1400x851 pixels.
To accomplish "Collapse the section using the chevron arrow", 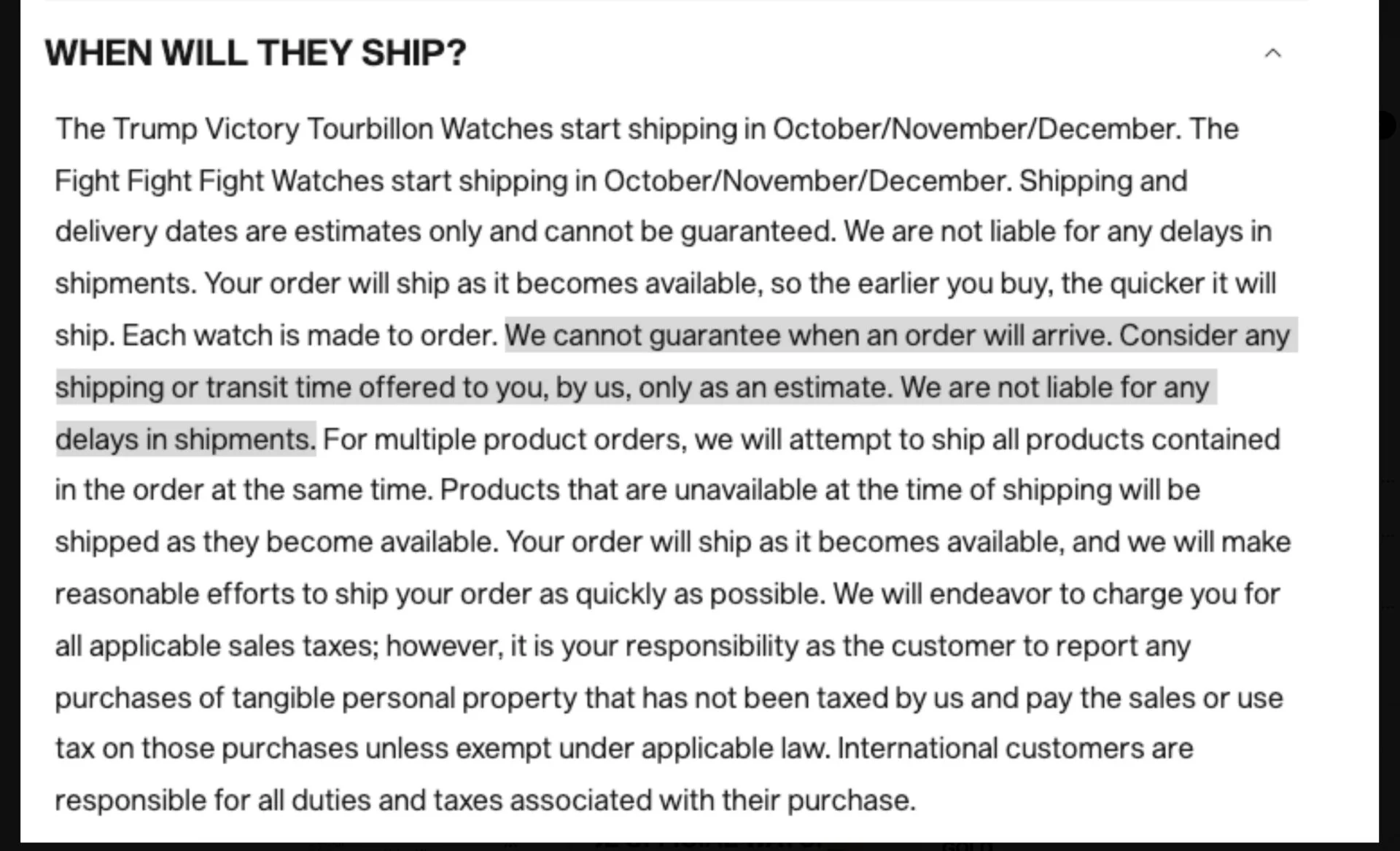I will click(x=1272, y=53).
